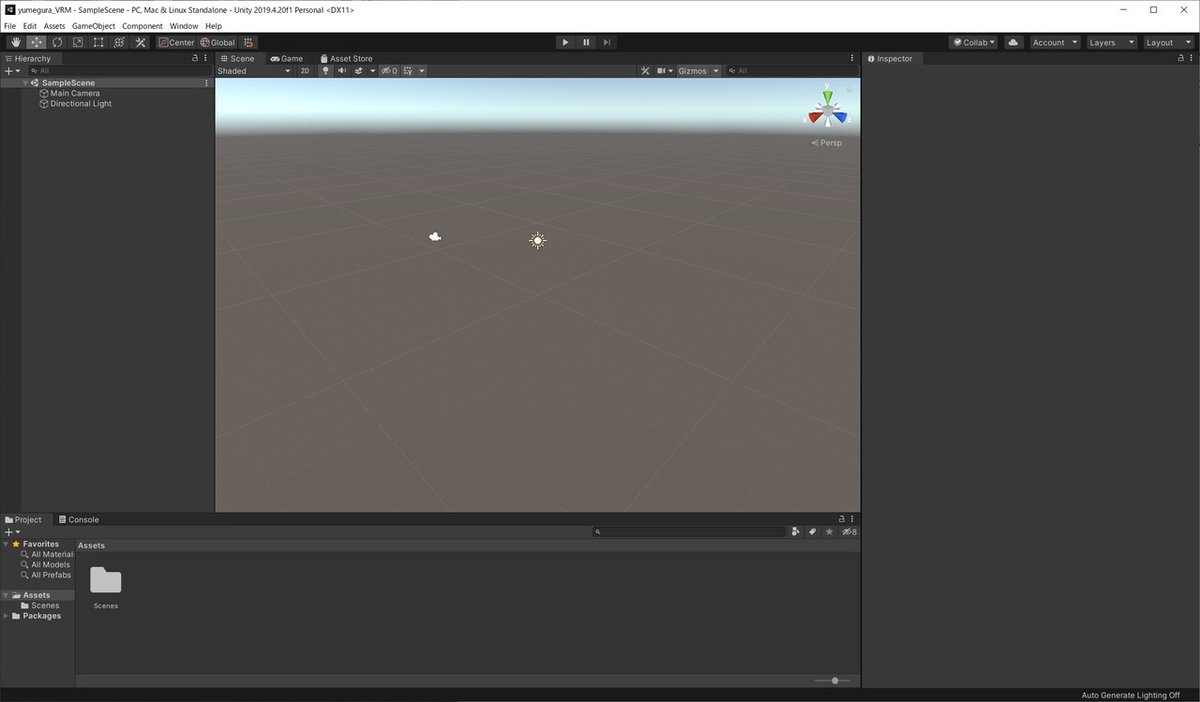Select the Scale tool

pos(78,42)
